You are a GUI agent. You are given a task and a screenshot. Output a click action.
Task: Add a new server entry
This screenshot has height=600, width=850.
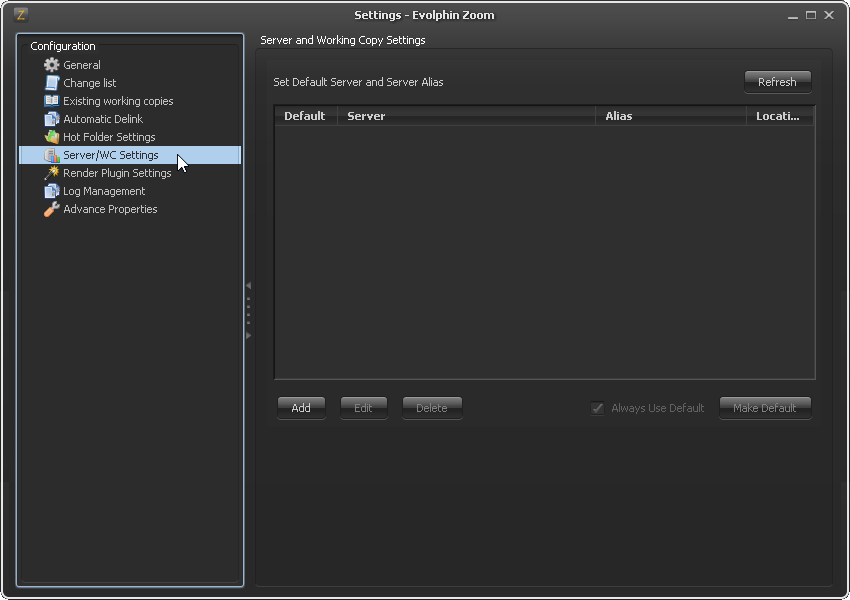pos(301,408)
